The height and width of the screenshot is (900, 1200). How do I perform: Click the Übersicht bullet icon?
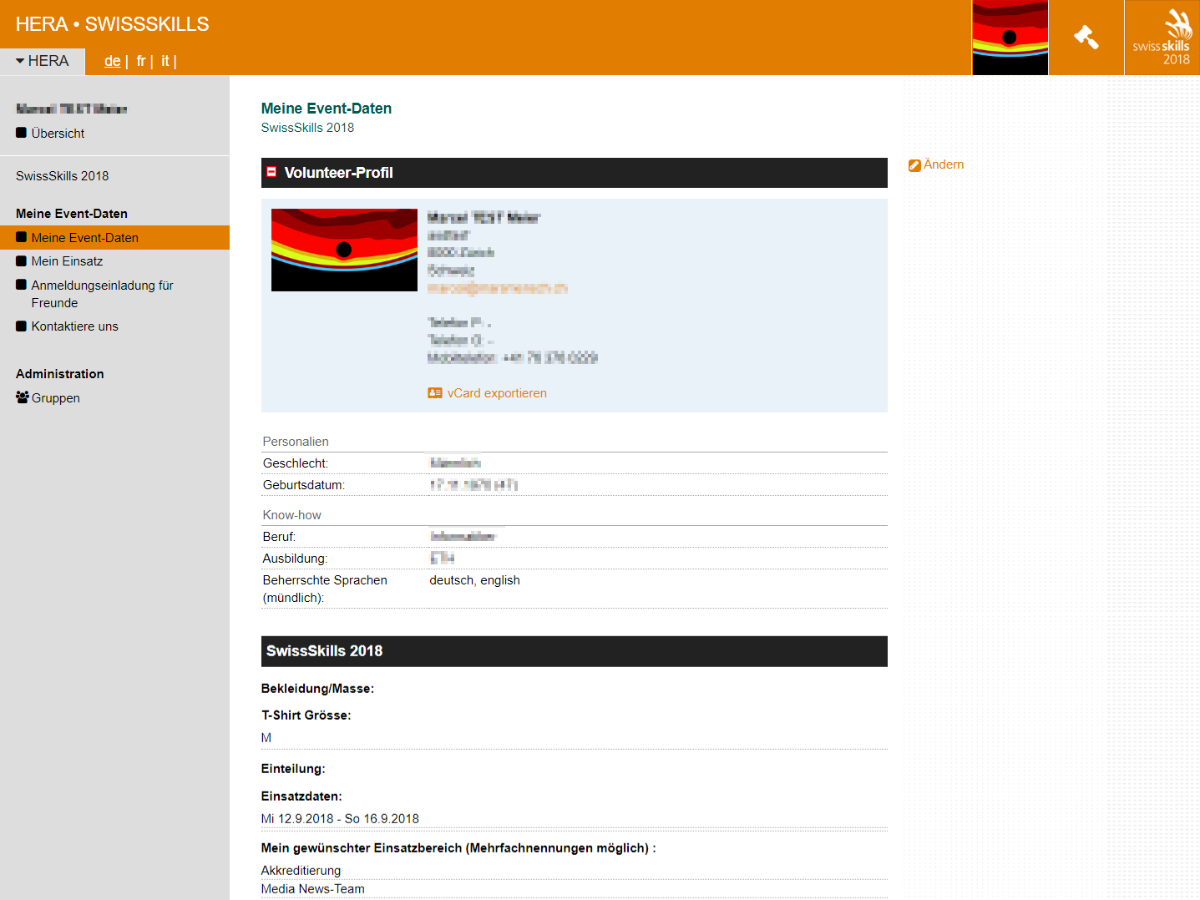click(x=22, y=133)
